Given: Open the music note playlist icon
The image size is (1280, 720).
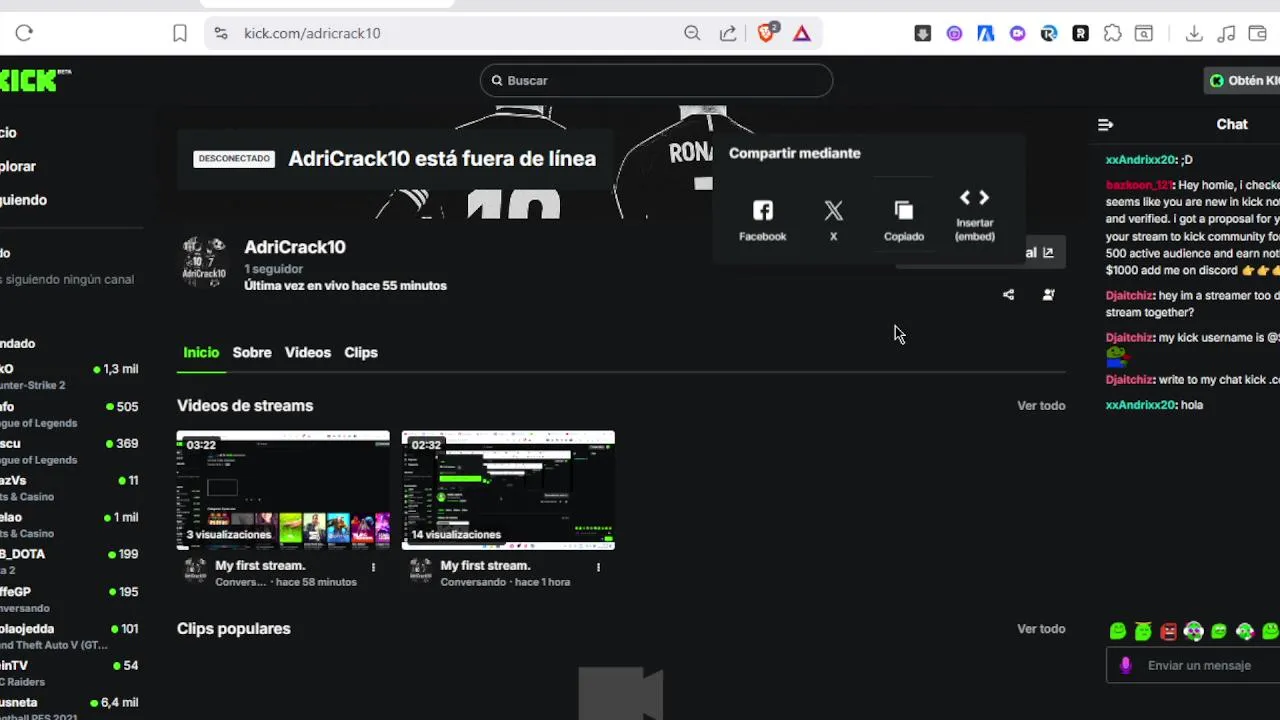Looking at the screenshot, I should tap(1227, 33).
